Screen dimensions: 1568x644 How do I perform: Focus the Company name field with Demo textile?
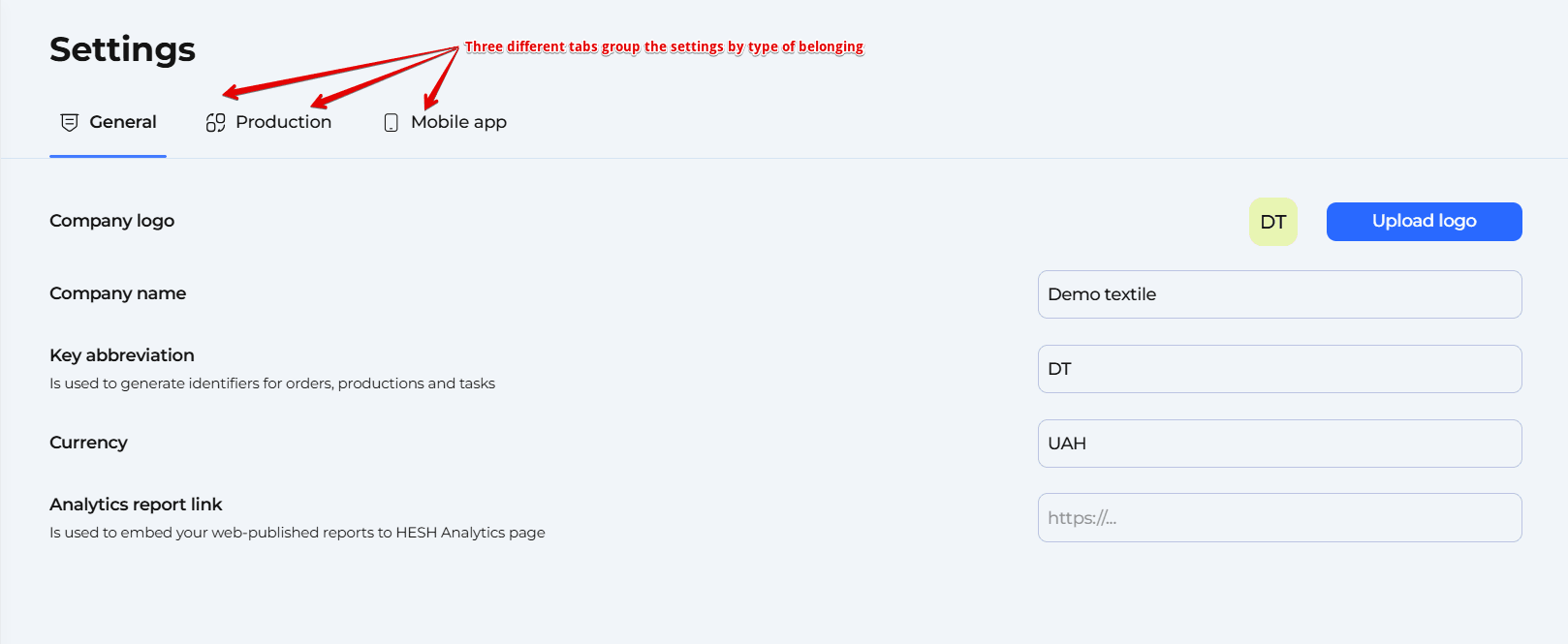(x=1279, y=294)
